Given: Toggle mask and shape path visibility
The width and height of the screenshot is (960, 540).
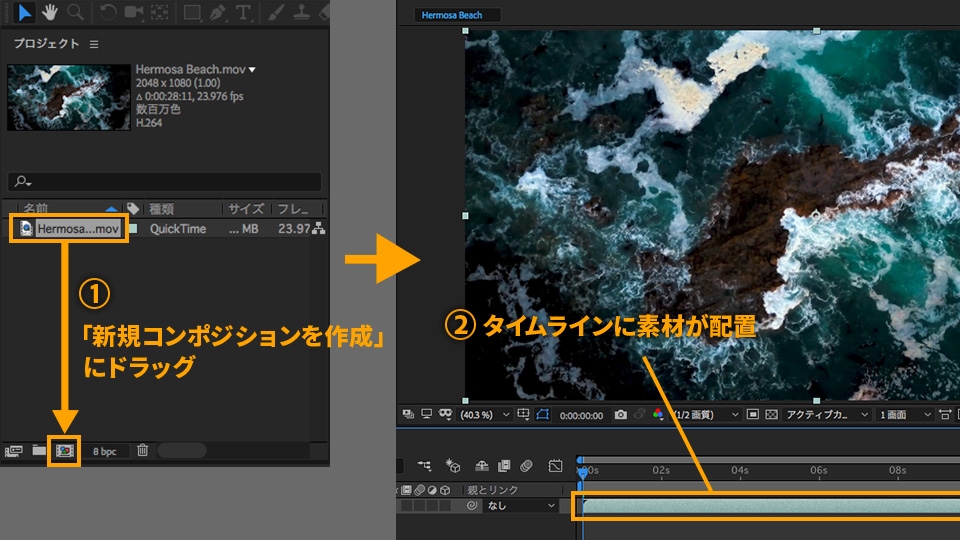Looking at the screenshot, I should [542, 414].
